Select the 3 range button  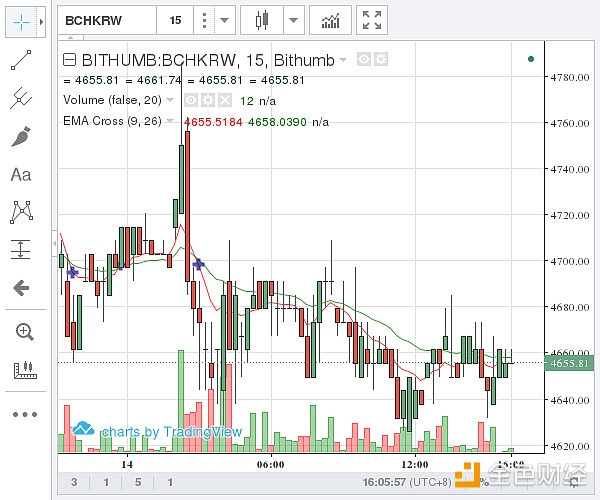click(x=74, y=482)
